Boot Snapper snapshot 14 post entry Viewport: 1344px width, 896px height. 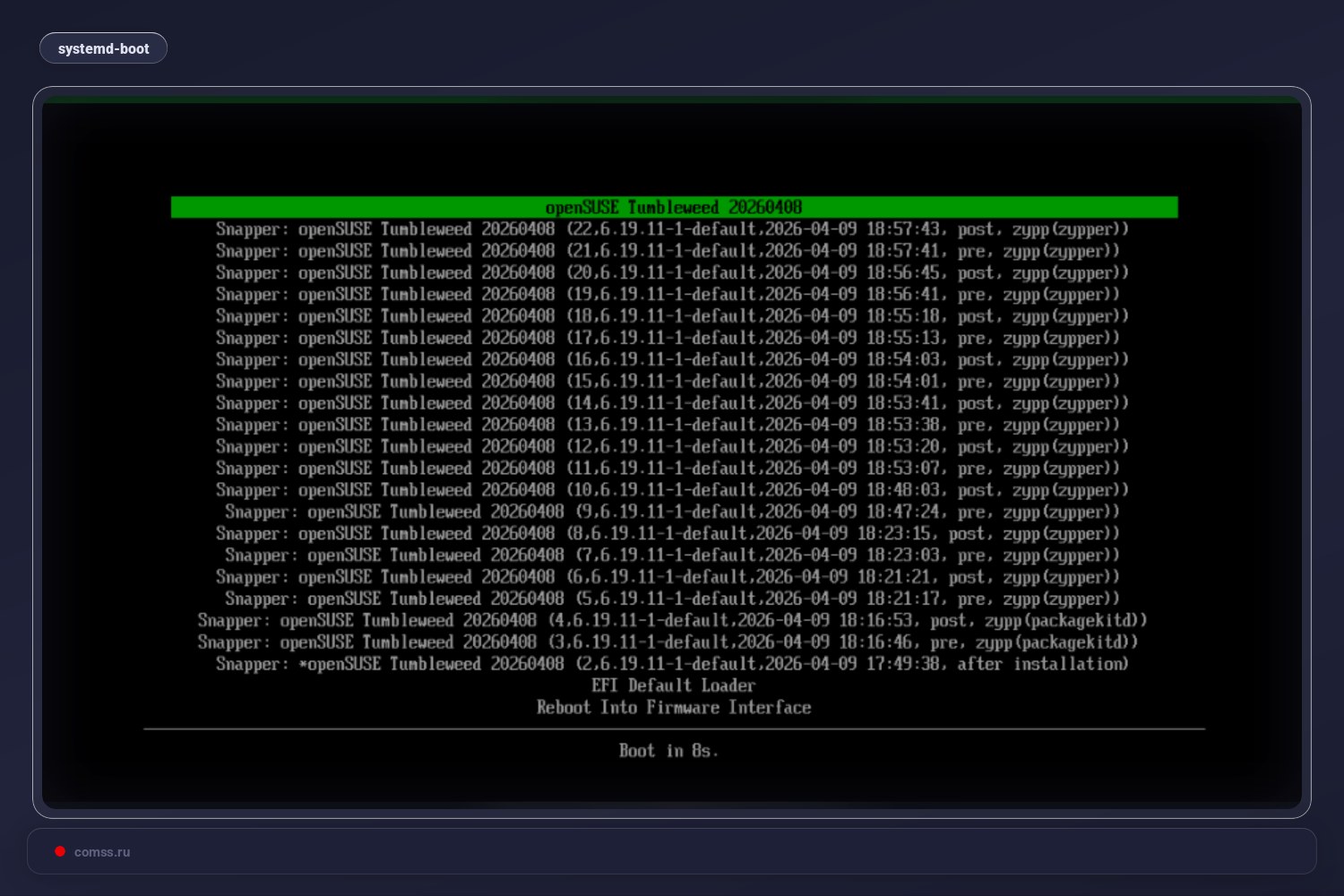pos(672,402)
